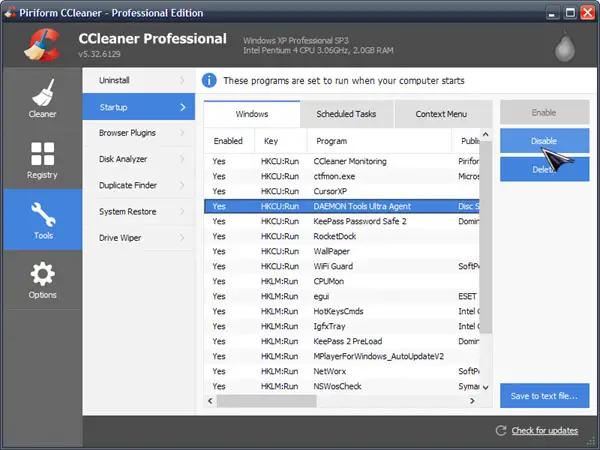Select the Startup tool
This screenshot has height=450, width=600.
[x=139, y=107]
